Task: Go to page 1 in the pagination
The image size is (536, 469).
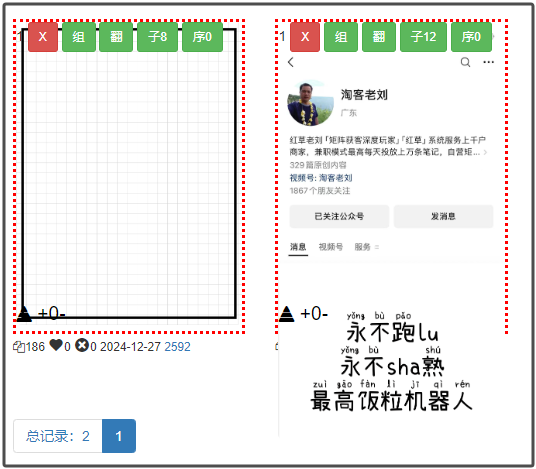Action: point(119,436)
